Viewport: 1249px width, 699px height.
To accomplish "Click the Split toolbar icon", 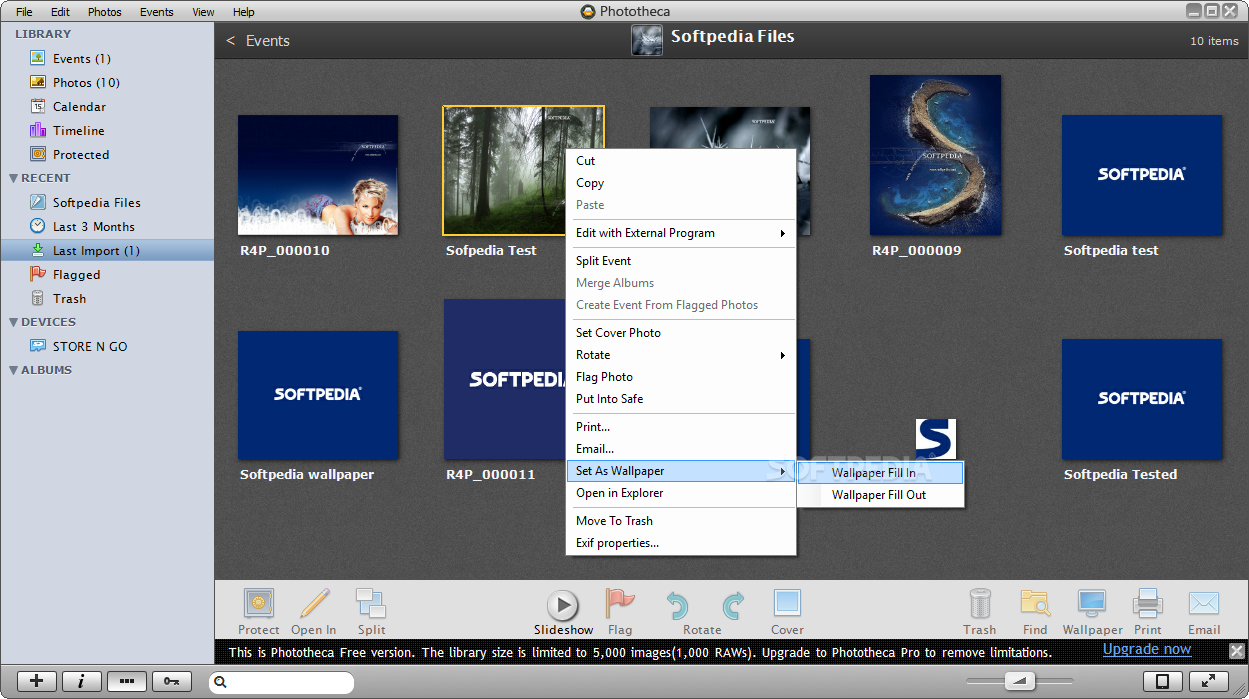I will (x=371, y=604).
